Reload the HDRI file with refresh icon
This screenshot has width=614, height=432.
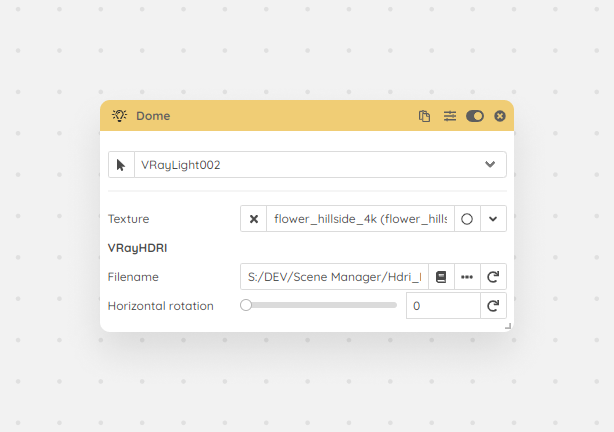493,277
